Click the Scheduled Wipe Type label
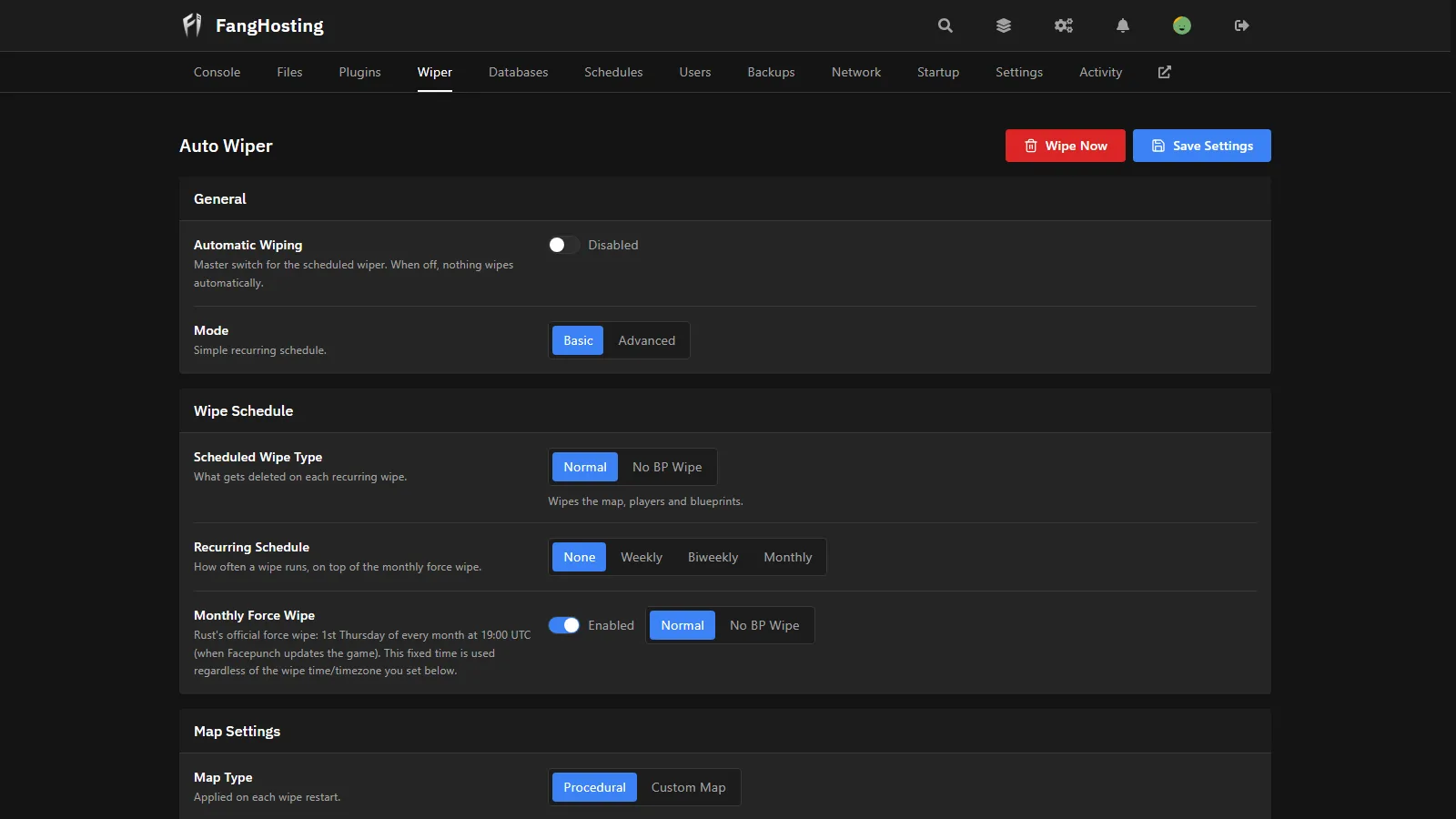This screenshot has height=819, width=1456. [258, 457]
